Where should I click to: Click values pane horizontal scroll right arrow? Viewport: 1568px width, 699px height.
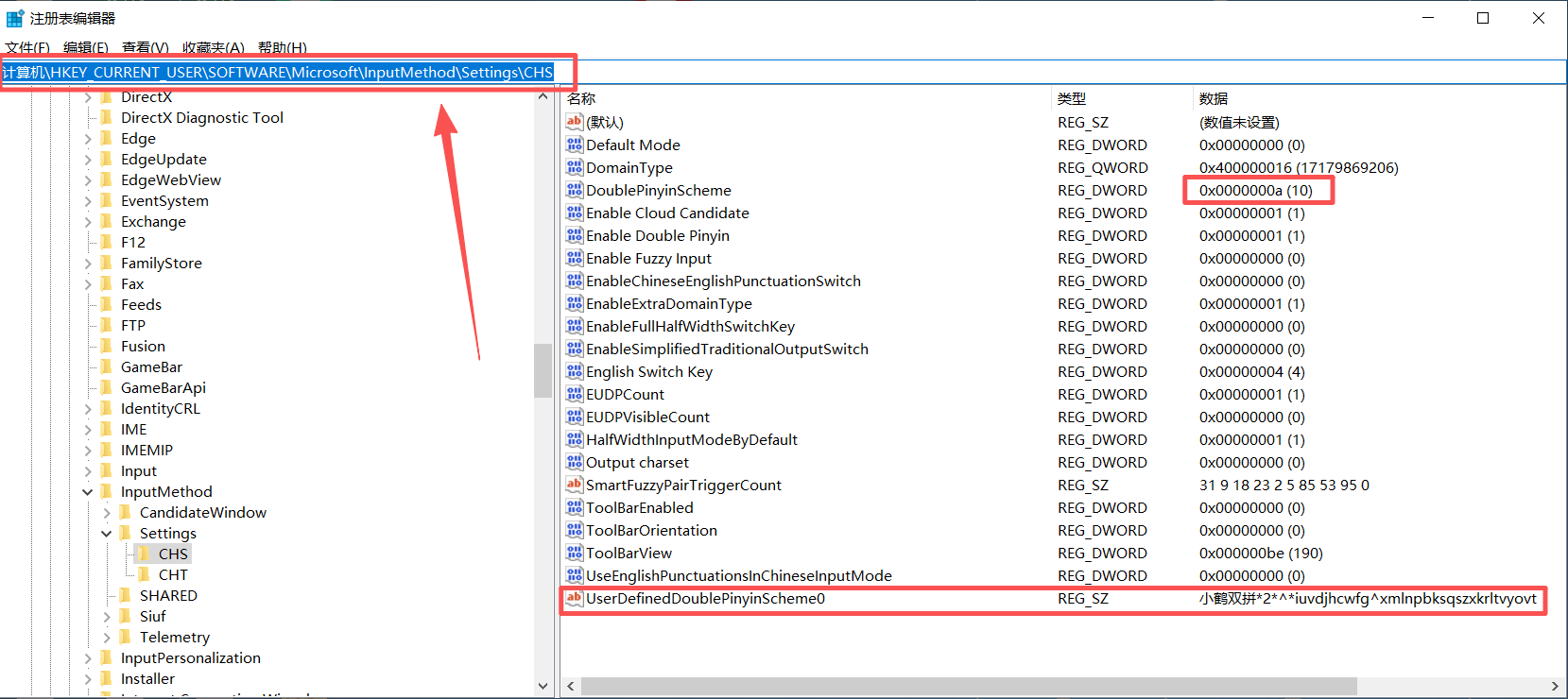(1555, 686)
